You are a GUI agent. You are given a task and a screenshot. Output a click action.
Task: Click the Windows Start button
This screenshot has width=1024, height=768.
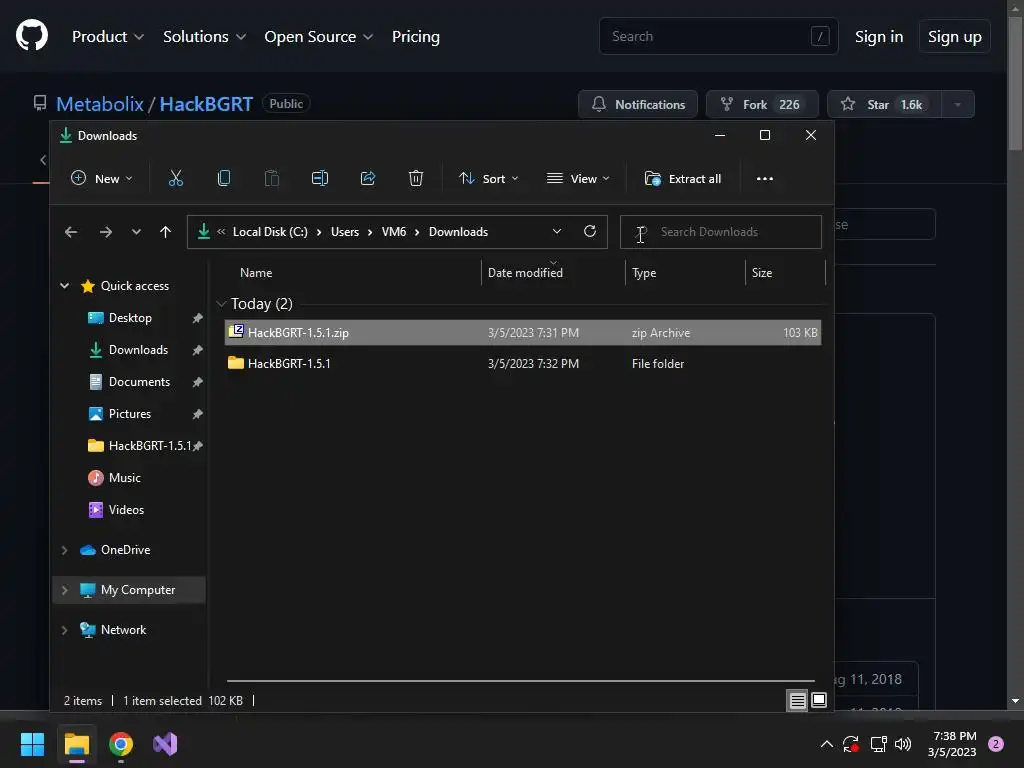[32, 744]
